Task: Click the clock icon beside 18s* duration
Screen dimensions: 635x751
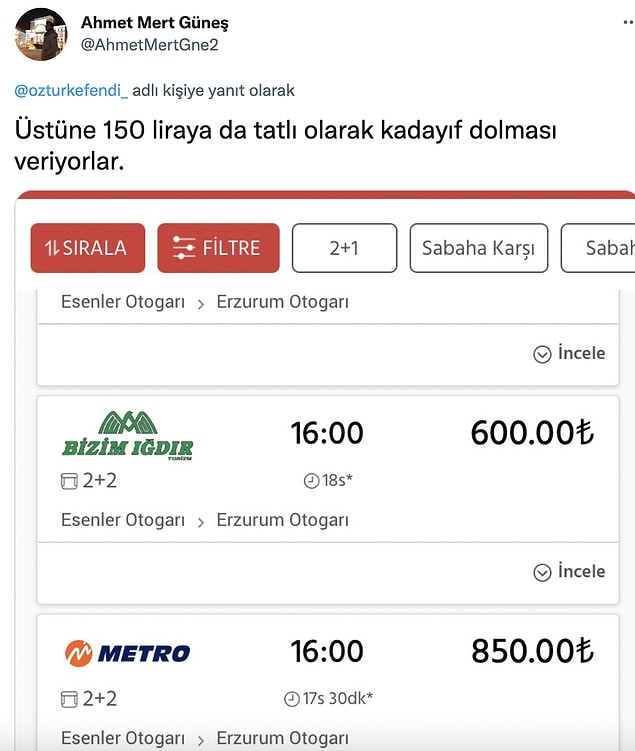Action: (x=310, y=481)
